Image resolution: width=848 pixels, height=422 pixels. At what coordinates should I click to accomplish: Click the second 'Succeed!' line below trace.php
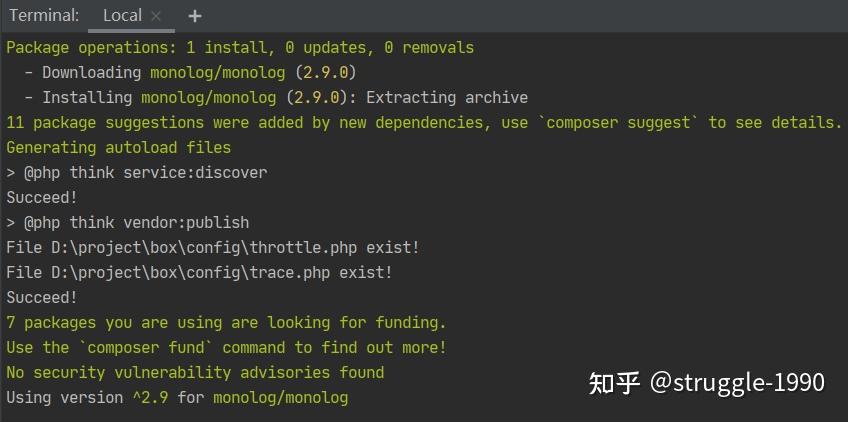[x=42, y=298]
